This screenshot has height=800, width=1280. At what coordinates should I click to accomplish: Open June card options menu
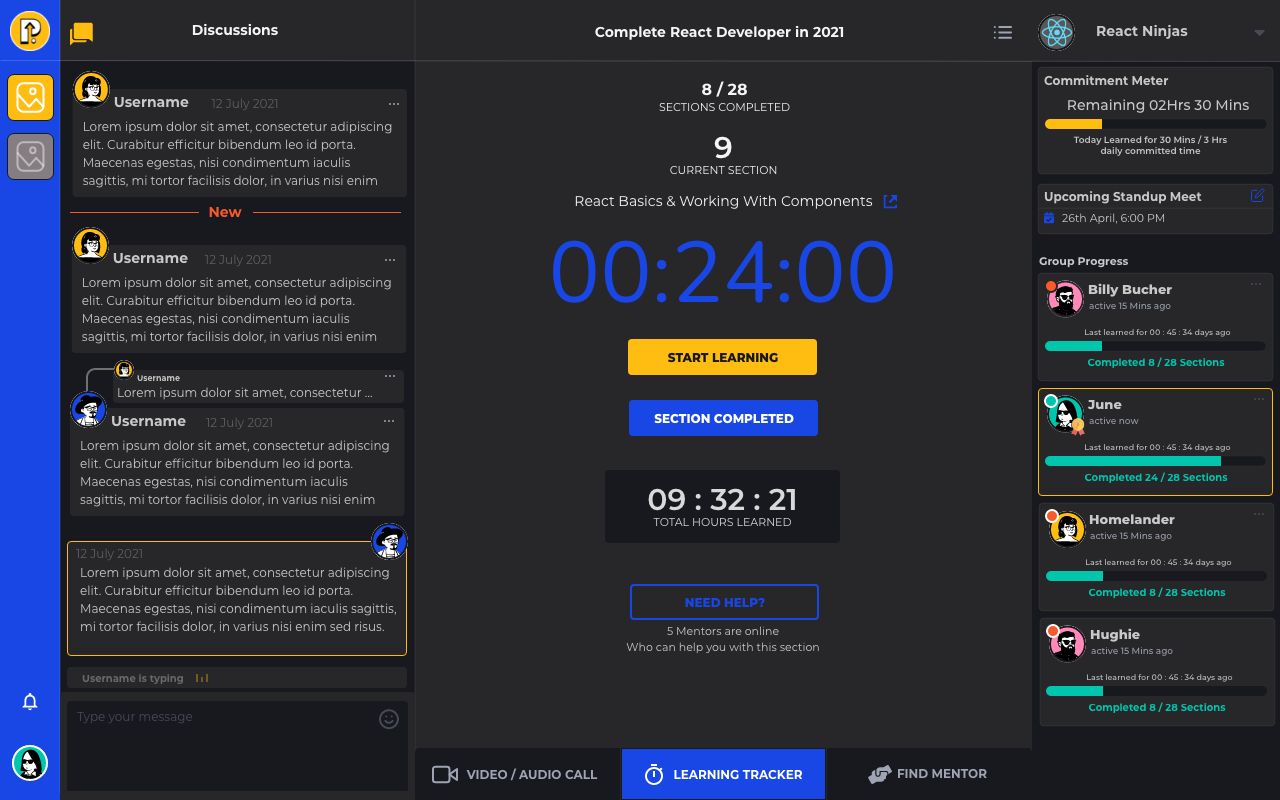pos(1259,400)
